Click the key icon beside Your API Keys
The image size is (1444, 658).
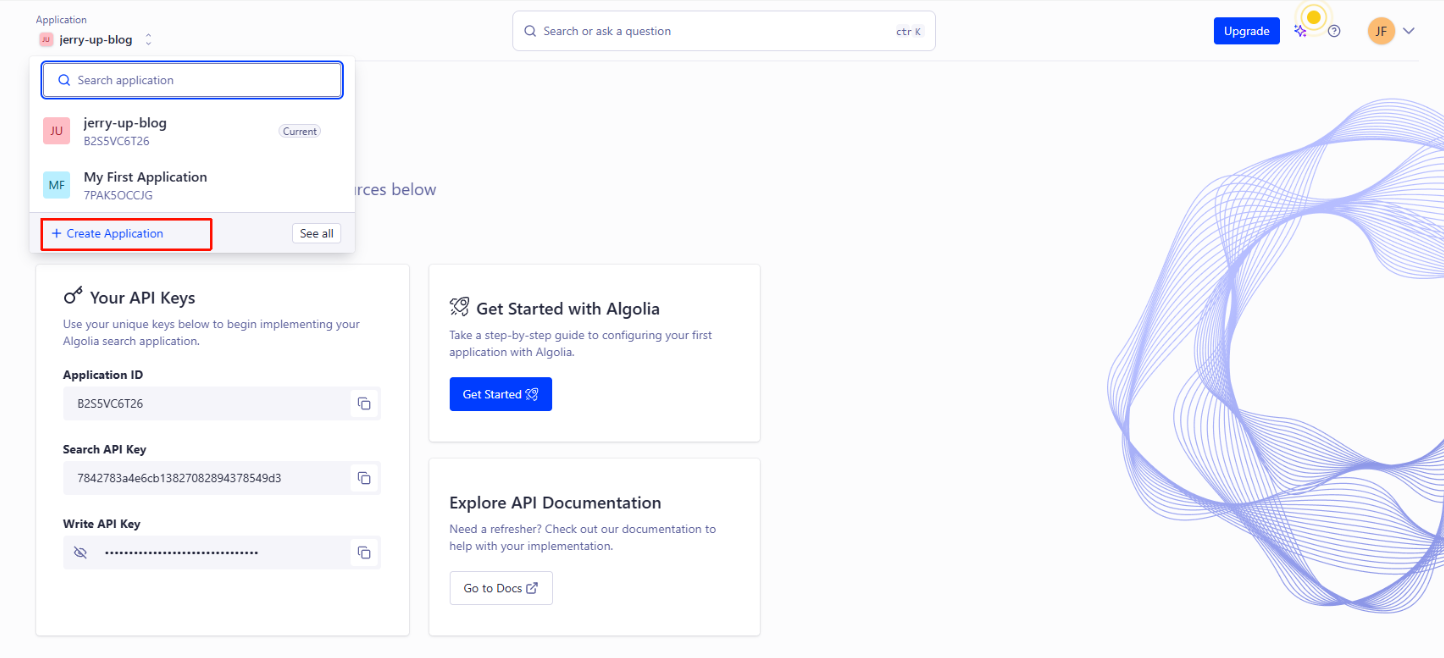coord(73,296)
